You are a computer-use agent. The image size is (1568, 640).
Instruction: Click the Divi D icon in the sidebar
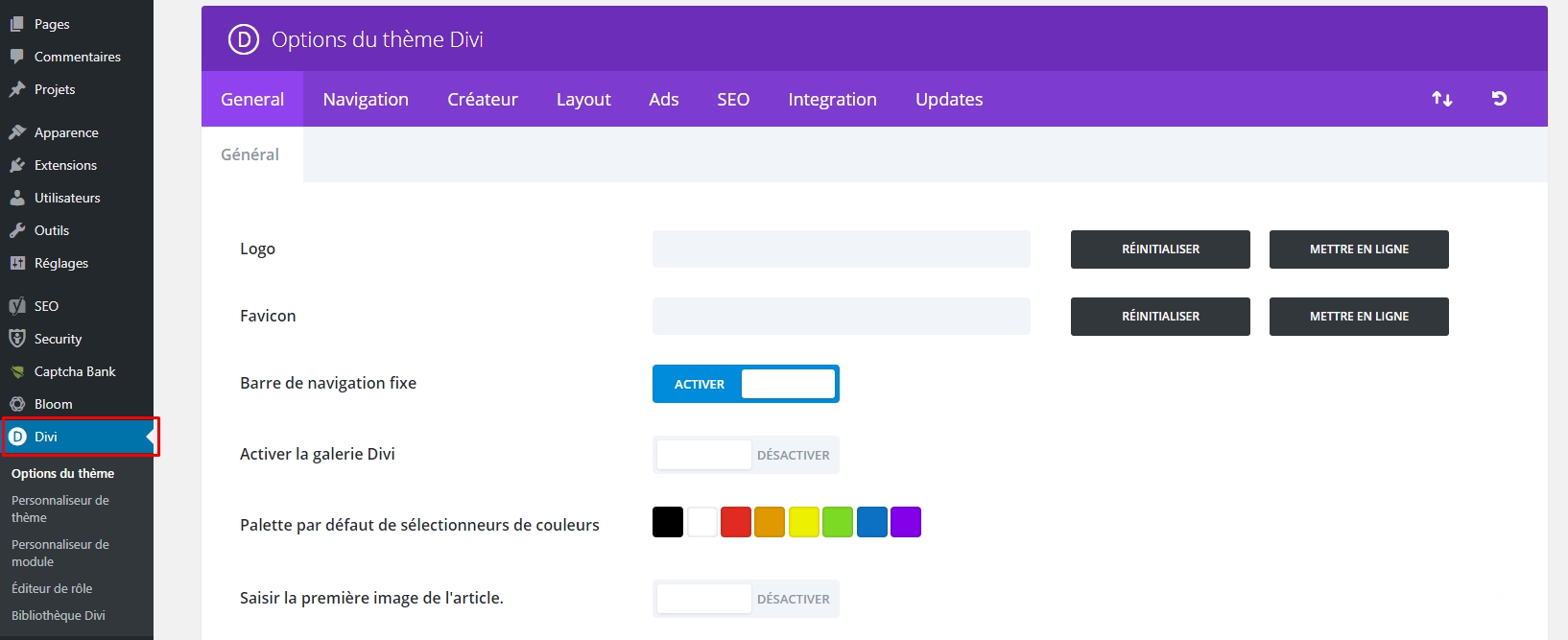pos(17,437)
